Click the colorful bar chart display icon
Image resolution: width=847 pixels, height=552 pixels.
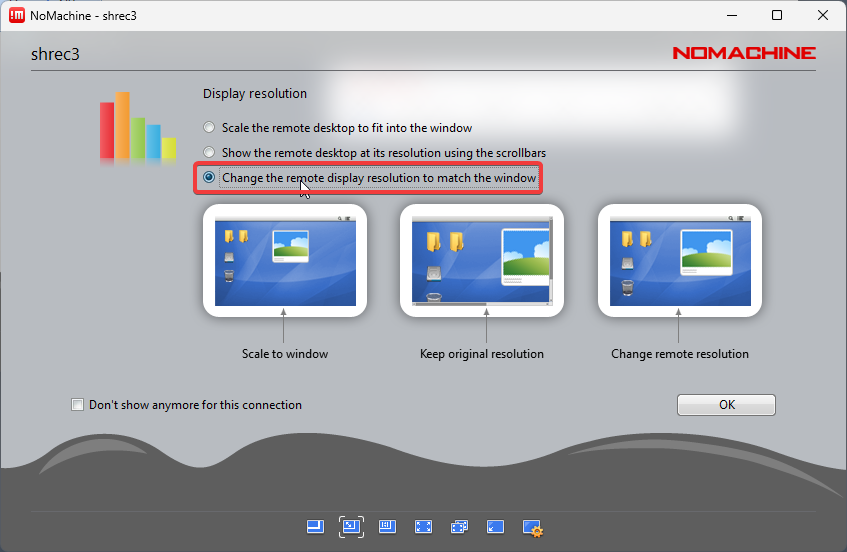(x=138, y=127)
